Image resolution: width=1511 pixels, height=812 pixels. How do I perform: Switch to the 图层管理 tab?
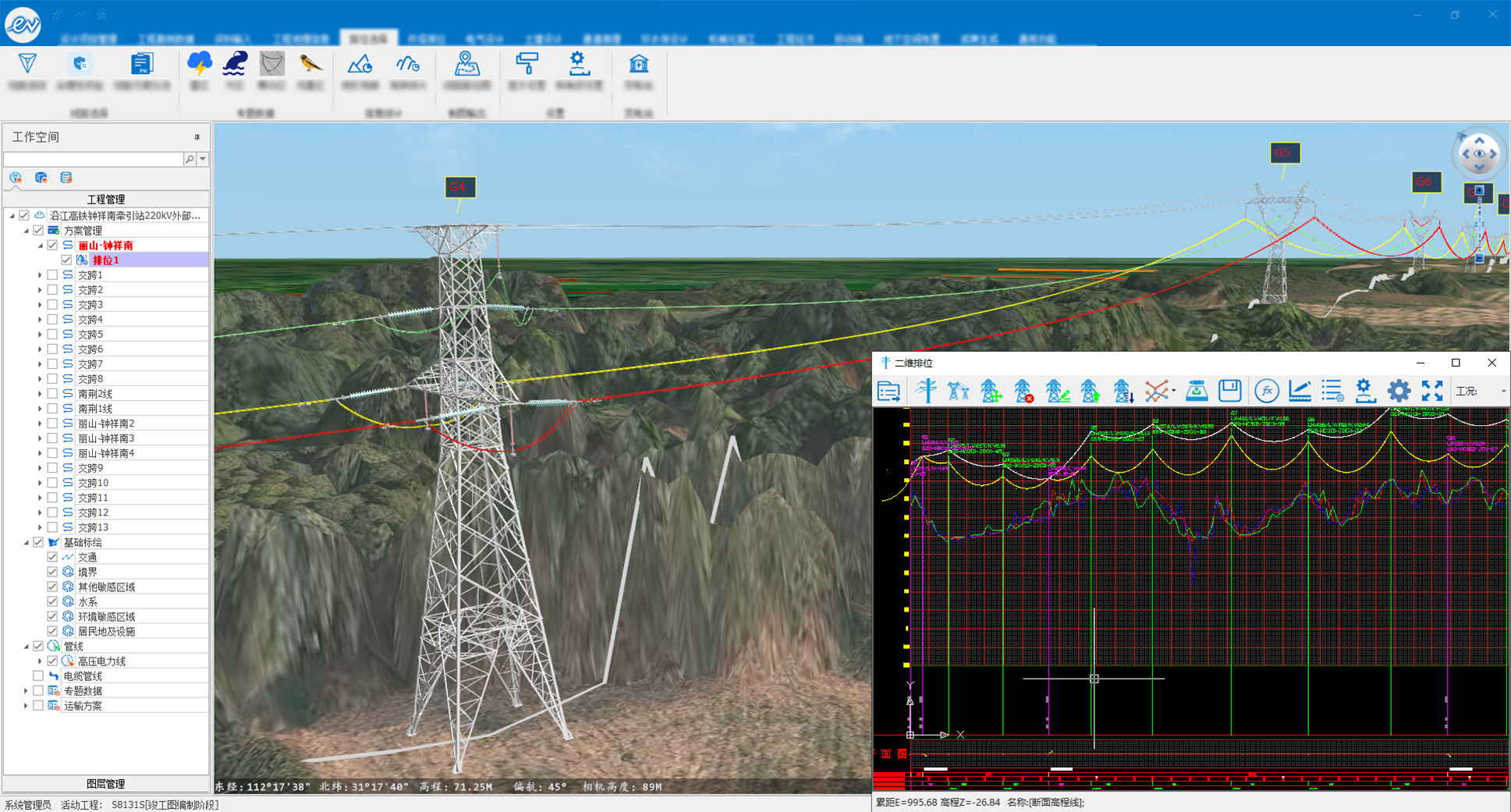(106, 784)
